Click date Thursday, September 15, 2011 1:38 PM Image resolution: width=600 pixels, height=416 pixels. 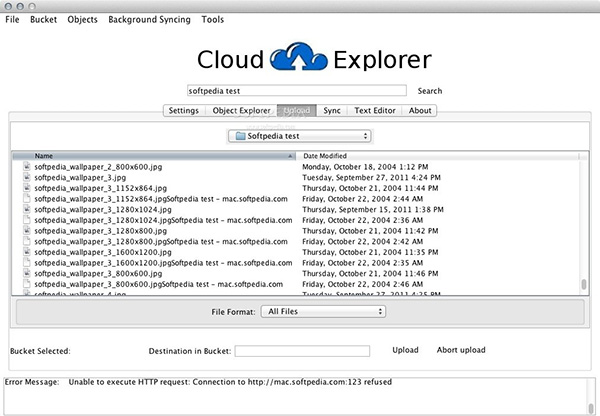click(x=373, y=210)
